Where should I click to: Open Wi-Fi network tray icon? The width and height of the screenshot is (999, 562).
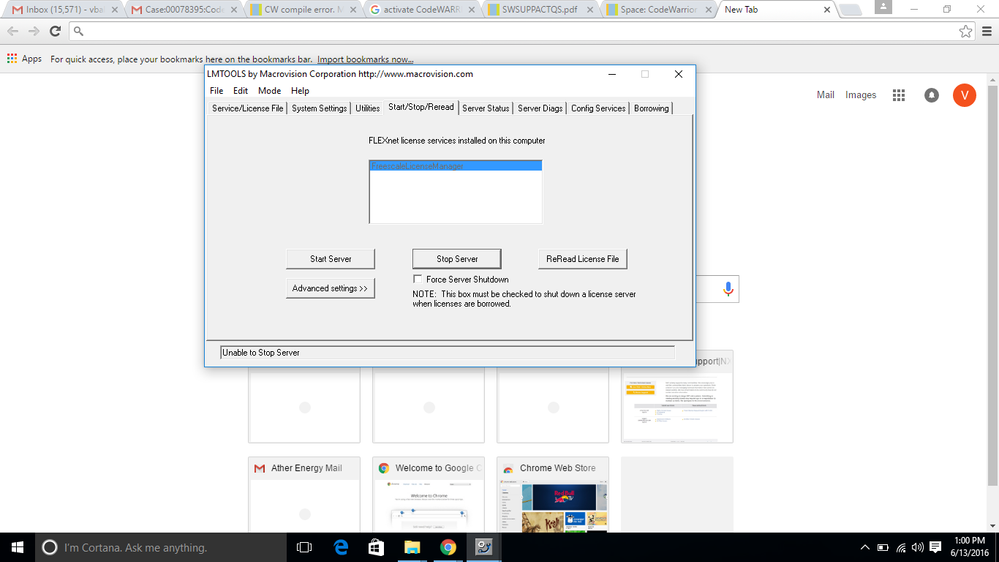tap(900, 547)
